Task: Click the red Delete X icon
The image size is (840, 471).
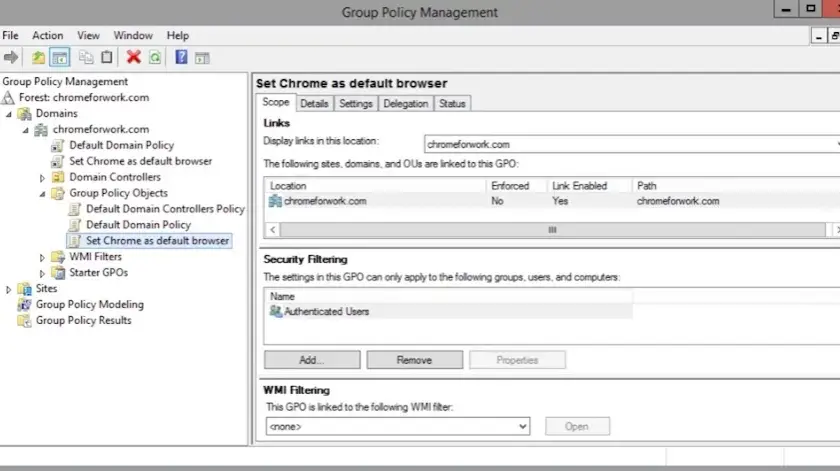Action: point(133,57)
